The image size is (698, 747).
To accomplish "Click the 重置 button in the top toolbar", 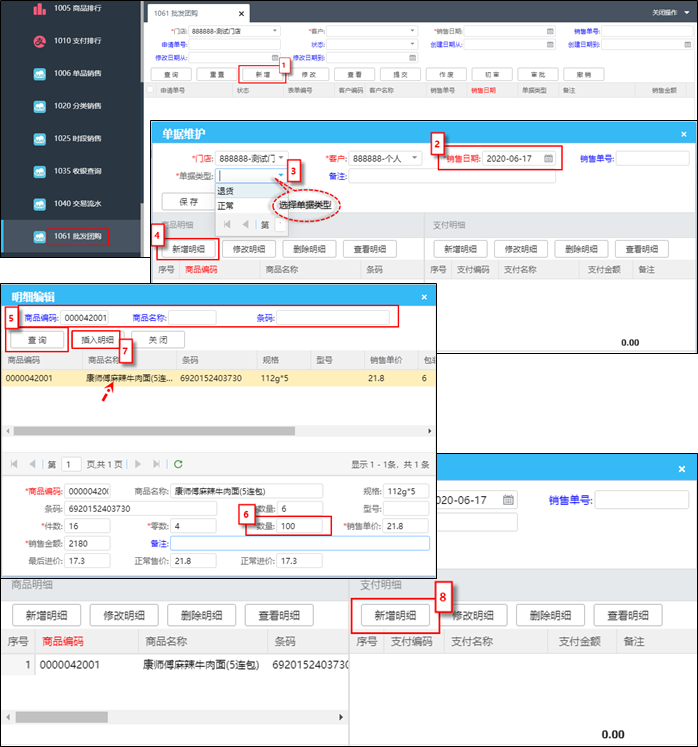I will 217,75.
